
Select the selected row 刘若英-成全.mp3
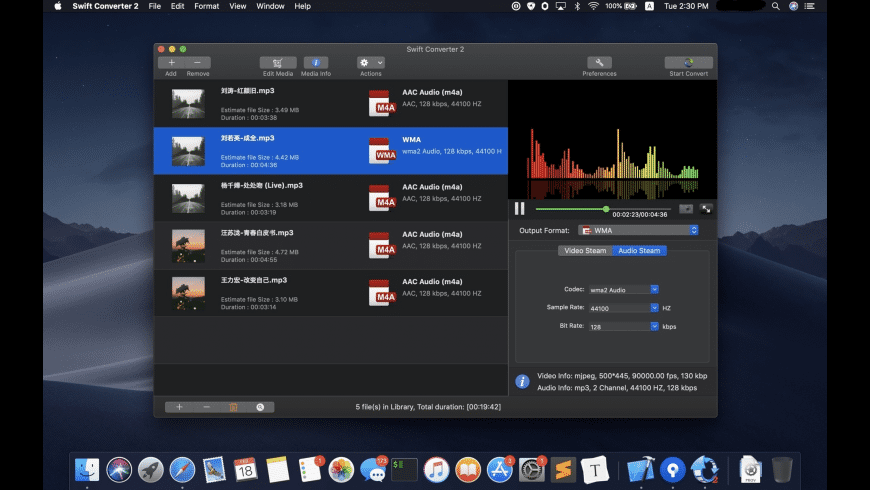pos(331,151)
